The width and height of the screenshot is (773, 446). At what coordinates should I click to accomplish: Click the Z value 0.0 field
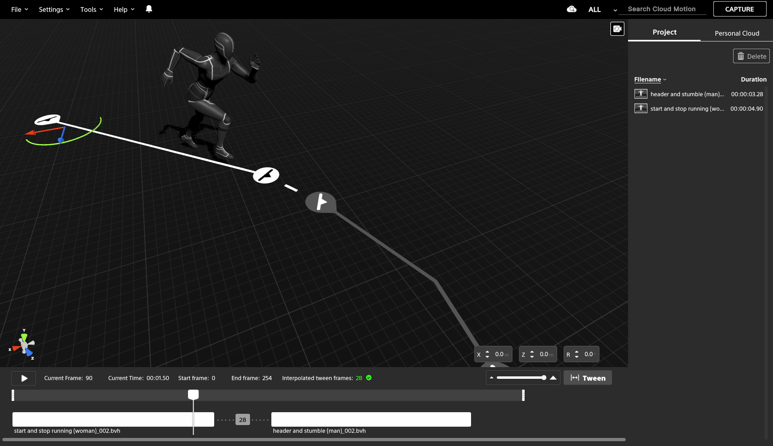[x=544, y=354]
